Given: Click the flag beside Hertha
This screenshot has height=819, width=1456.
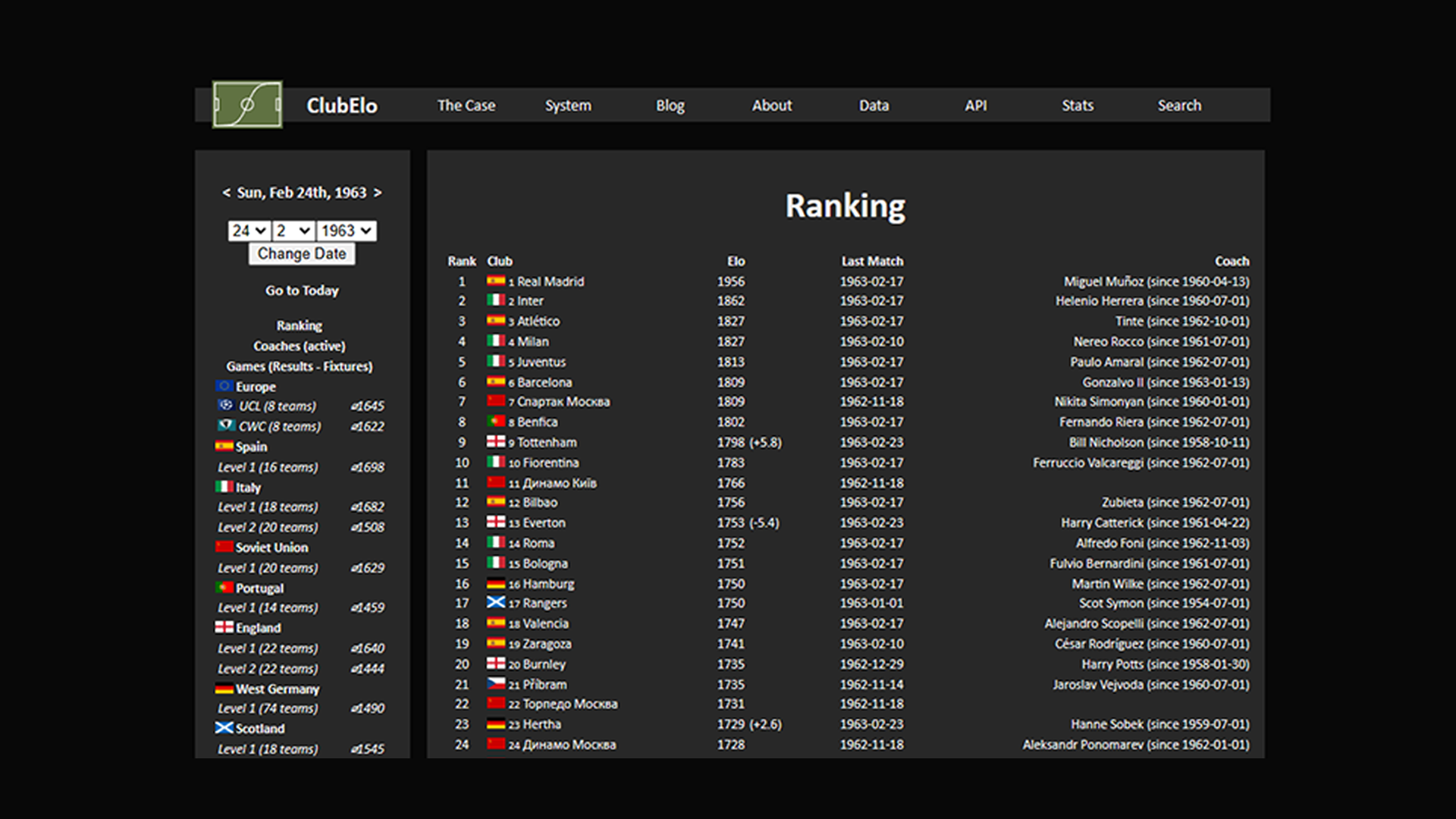Looking at the screenshot, I should (496, 723).
